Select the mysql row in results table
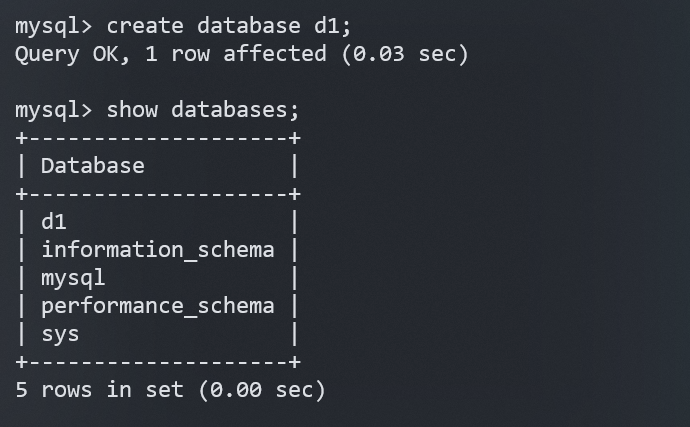The width and height of the screenshot is (690, 427). tap(73, 277)
